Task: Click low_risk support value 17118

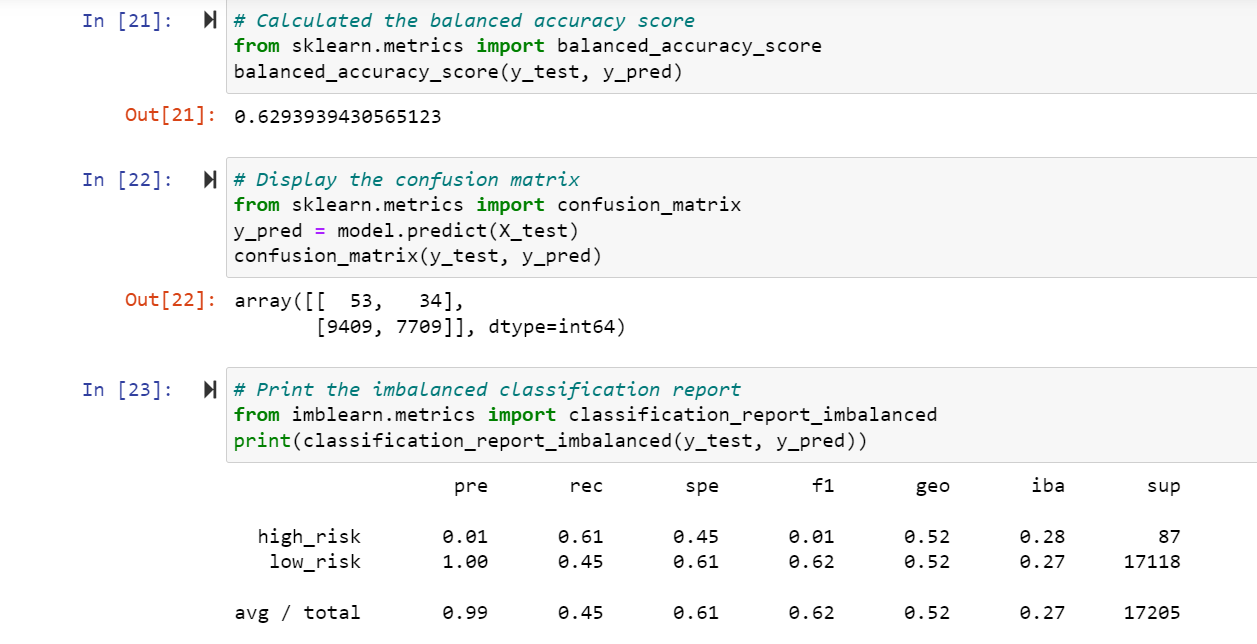Action: click(x=1152, y=562)
